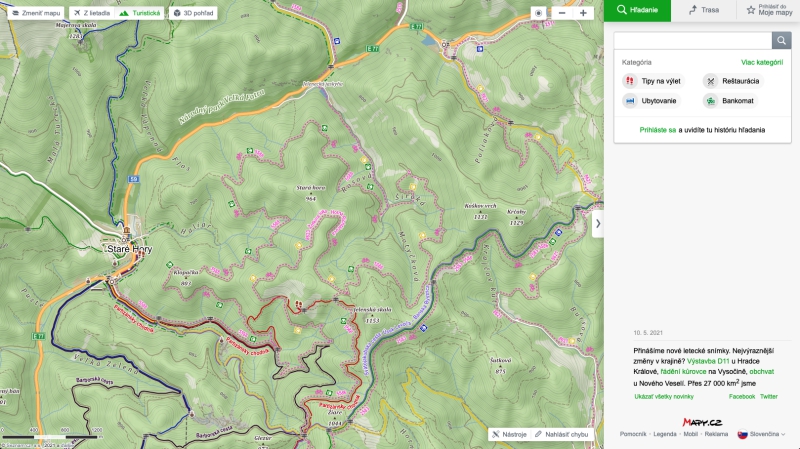Enable the 3D pohľad view
This screenshot has width=800, height=449.
click(x=193, y=13)
